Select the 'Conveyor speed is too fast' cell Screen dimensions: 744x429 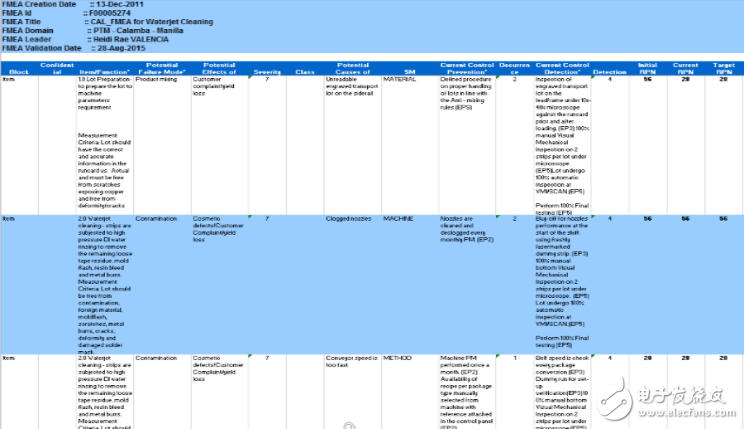click(x=350, y=359)
